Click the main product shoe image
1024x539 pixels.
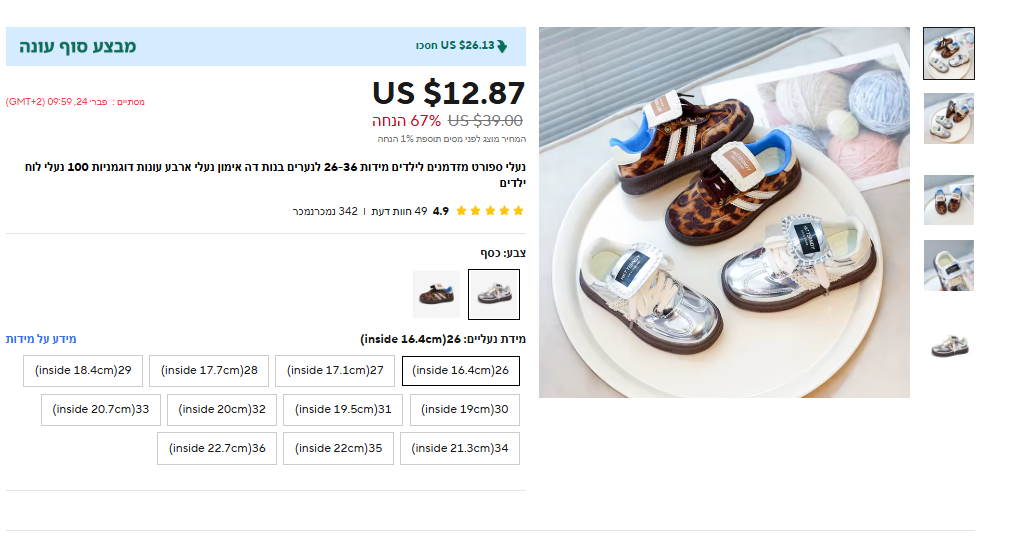[724, 212]
